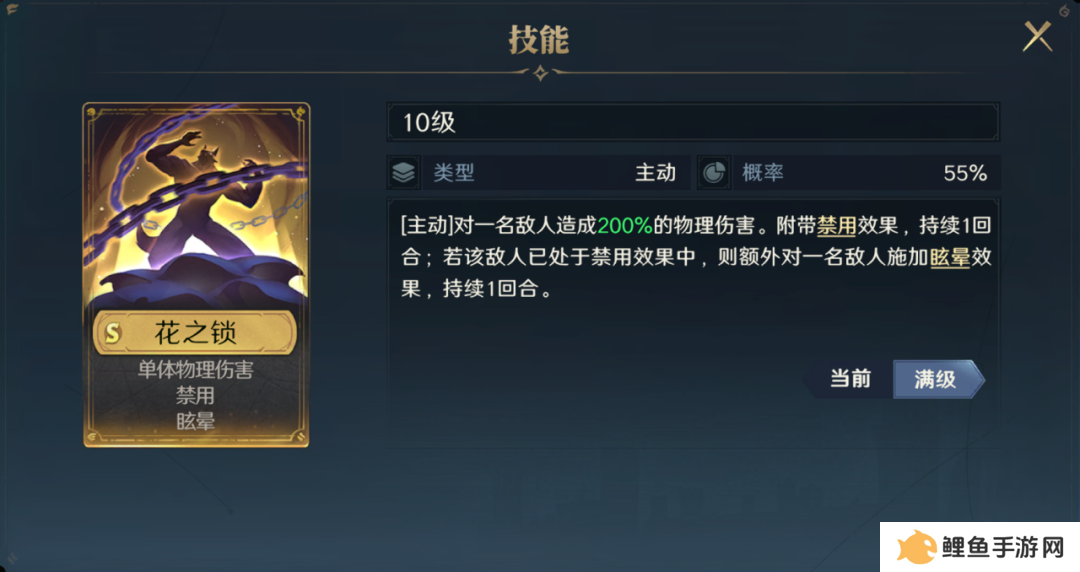Open the 禁用 keyword link in description
1080x572 pixels.
(836, 225)
